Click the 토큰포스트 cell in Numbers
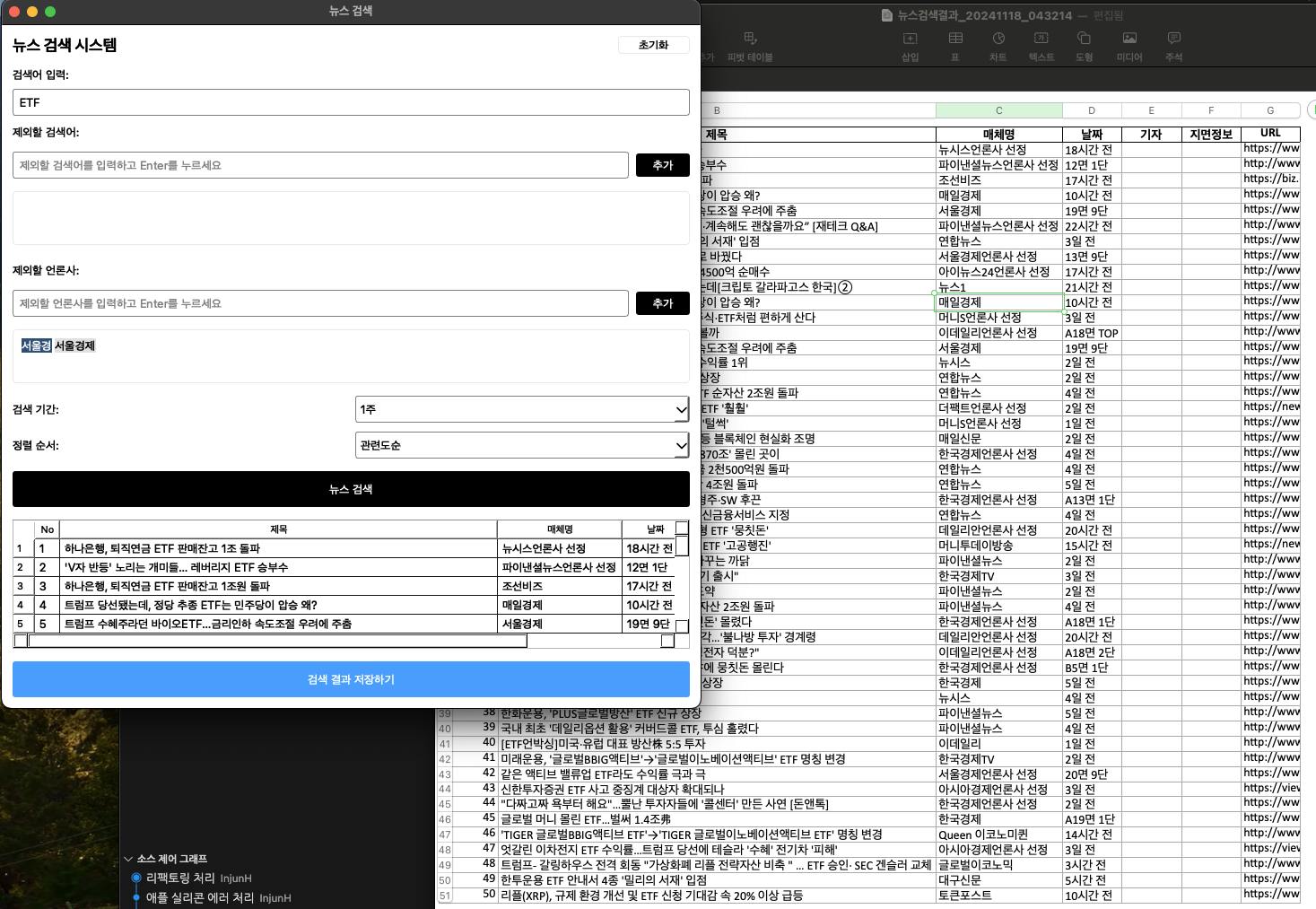 [998, 896]
